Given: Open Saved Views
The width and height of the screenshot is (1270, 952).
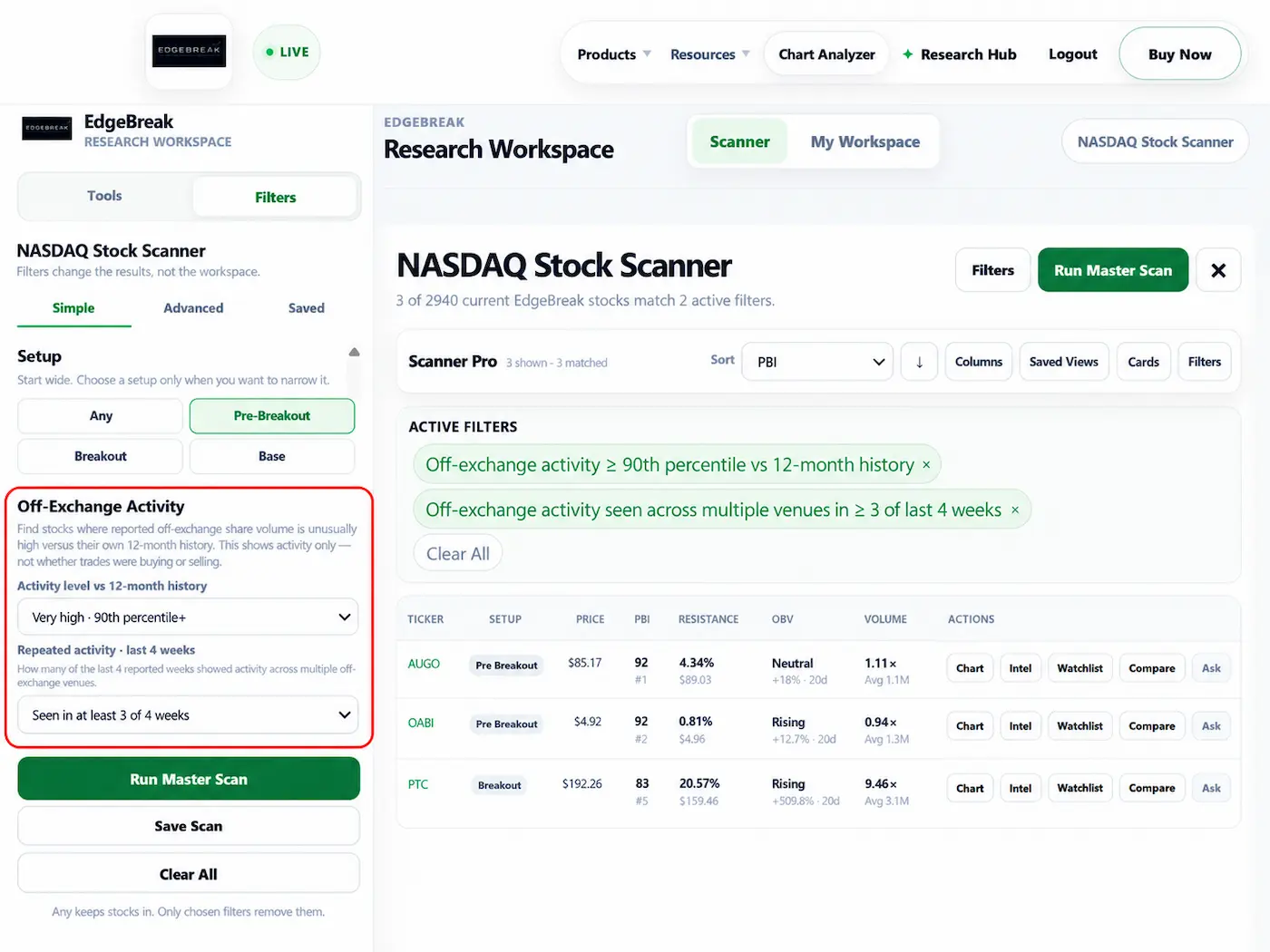Looking at the screenshot, I should tap(1064, 362).
